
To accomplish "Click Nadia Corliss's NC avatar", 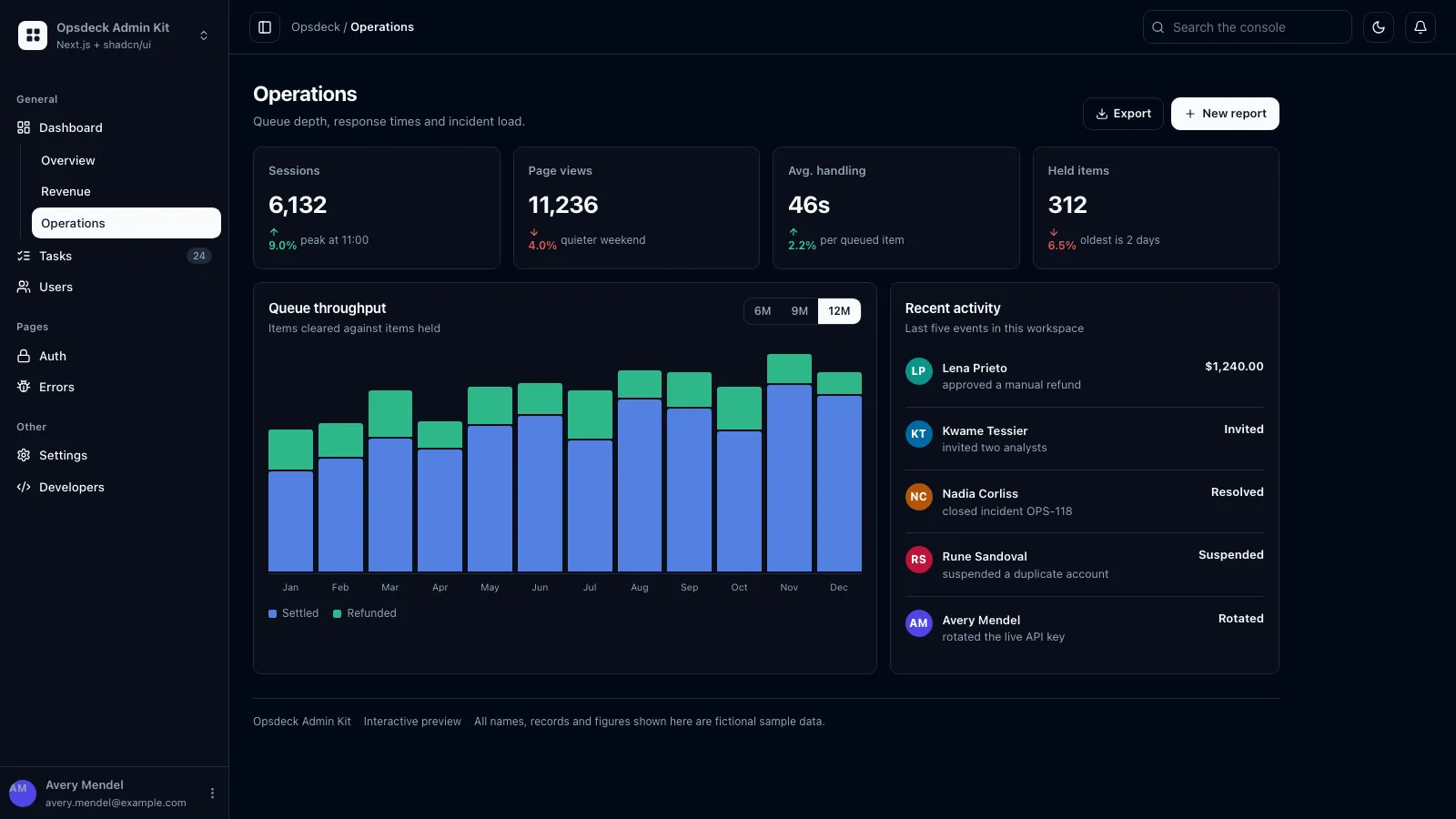I will tap(919, 497).
